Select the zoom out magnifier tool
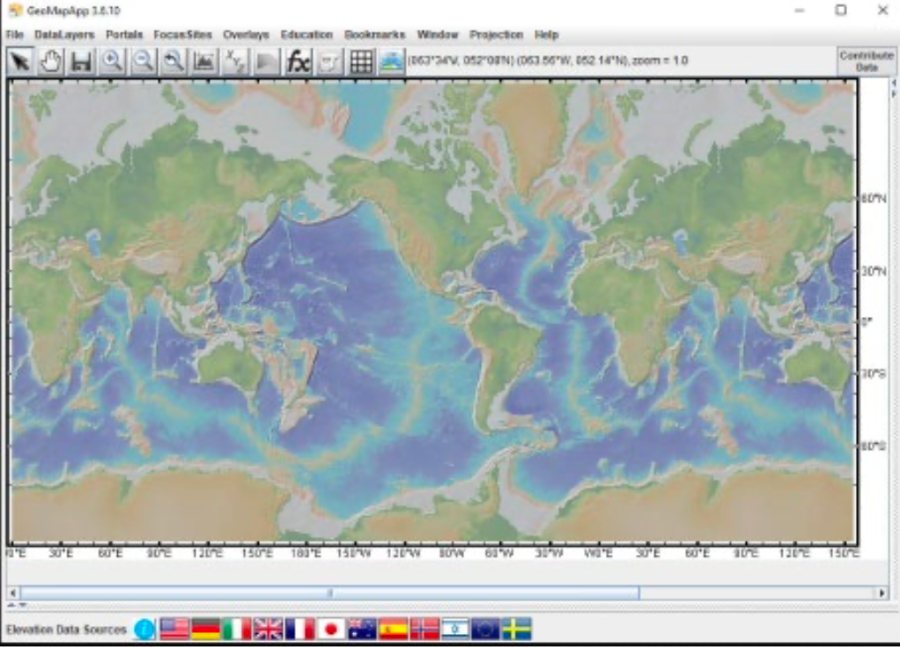The height and width of the screenshot is (647, 900). click(x=142, y=60)
